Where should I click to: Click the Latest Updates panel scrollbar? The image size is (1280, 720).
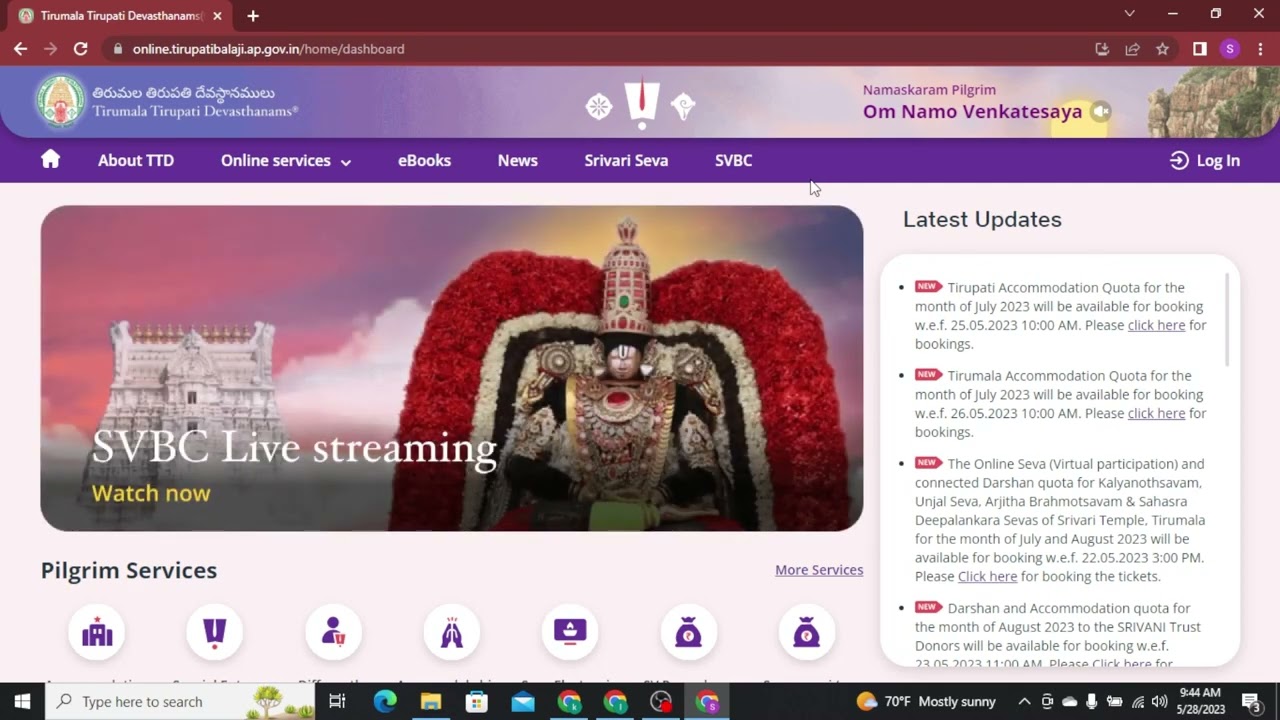coord(1227,319)
